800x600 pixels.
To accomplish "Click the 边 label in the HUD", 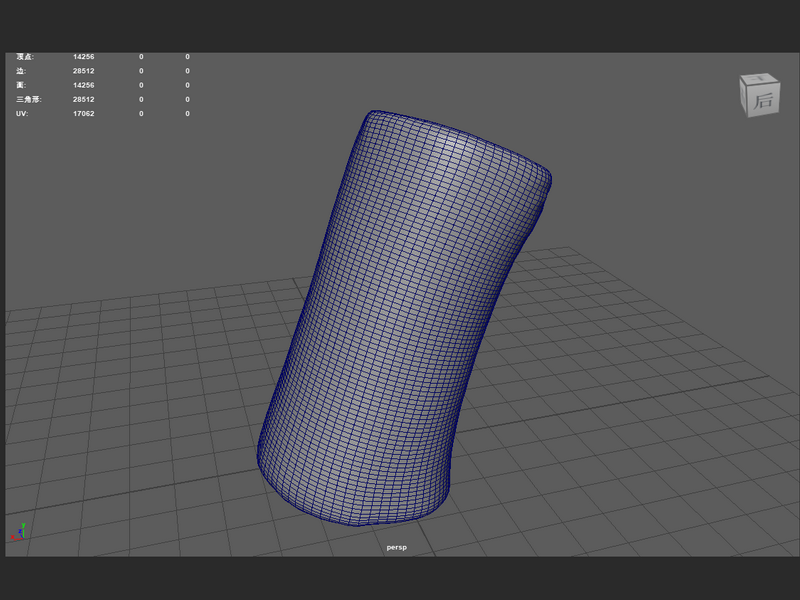I will click(20, 71).
